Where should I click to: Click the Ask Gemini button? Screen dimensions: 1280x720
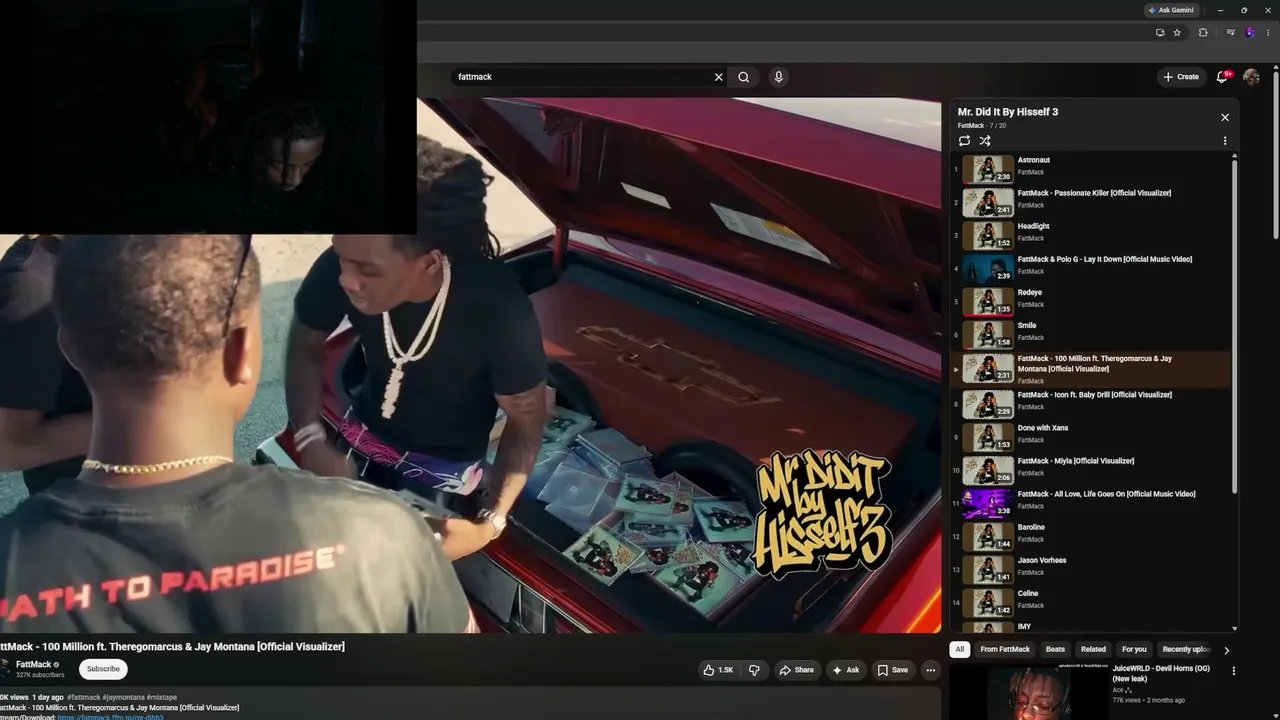click(x=1171, y=10)
